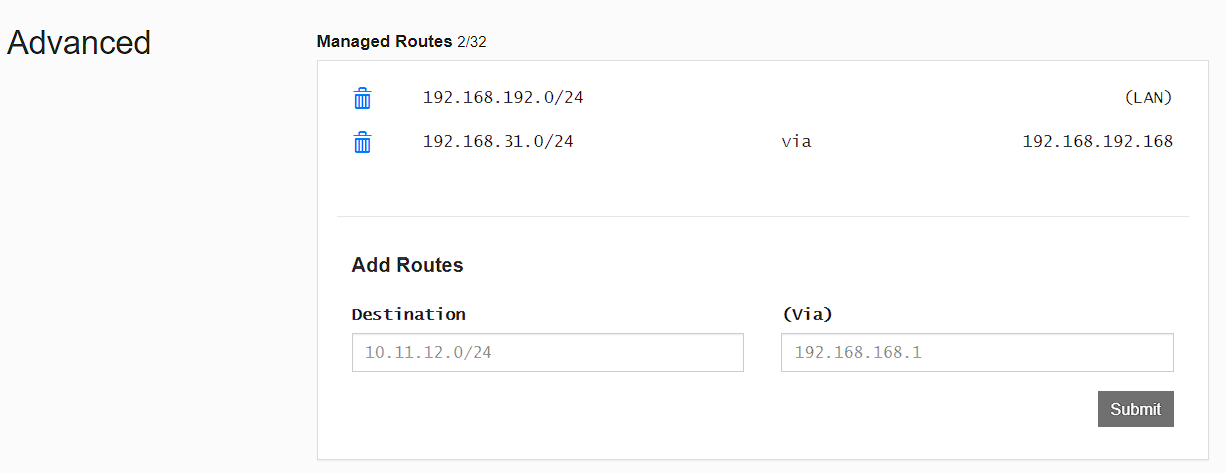
Task: Delete the 192.168.192.0/24 LAN route
Action: (x=362, y=98)
